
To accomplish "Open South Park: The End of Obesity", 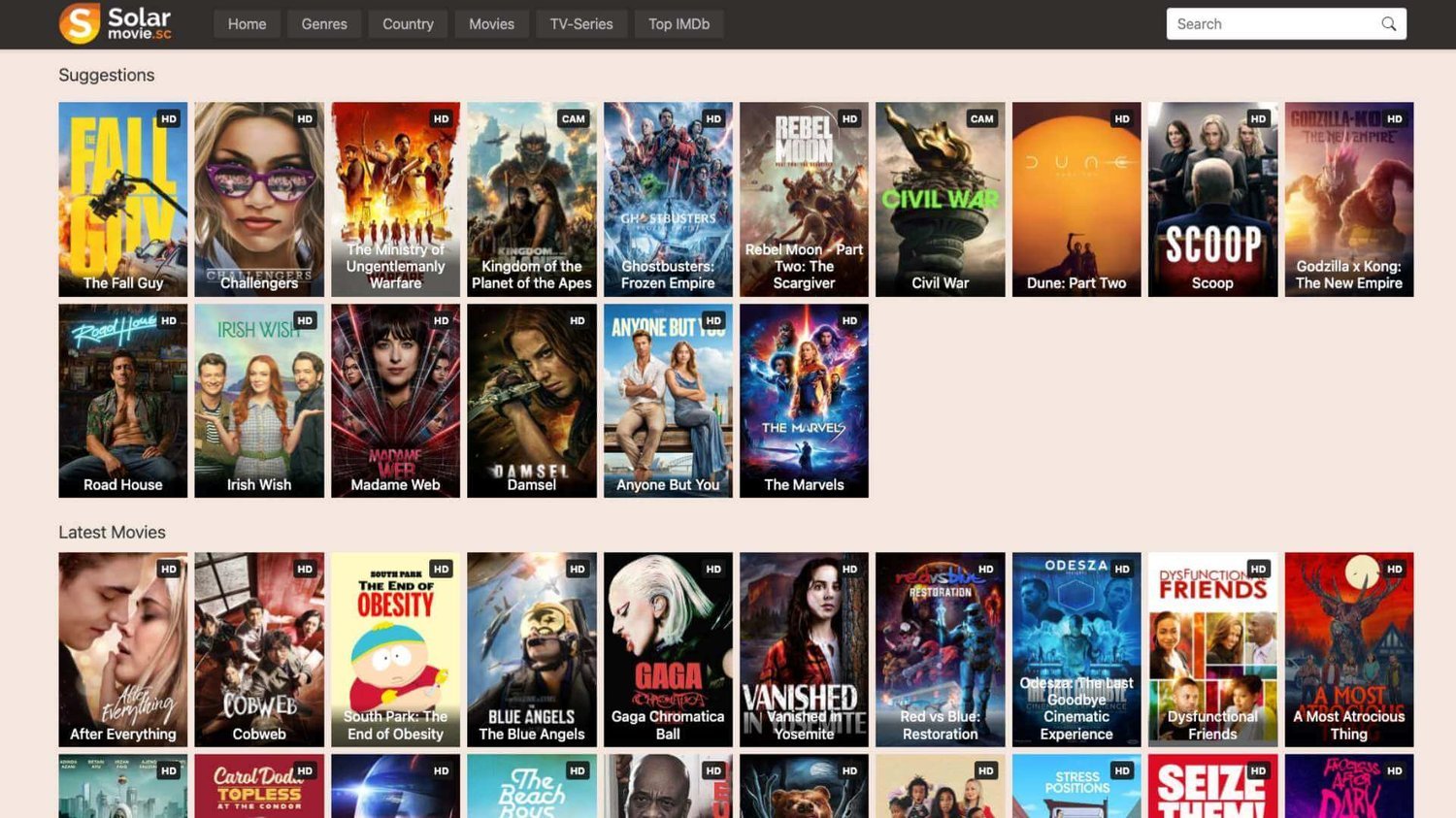I will tap(395, 649).
